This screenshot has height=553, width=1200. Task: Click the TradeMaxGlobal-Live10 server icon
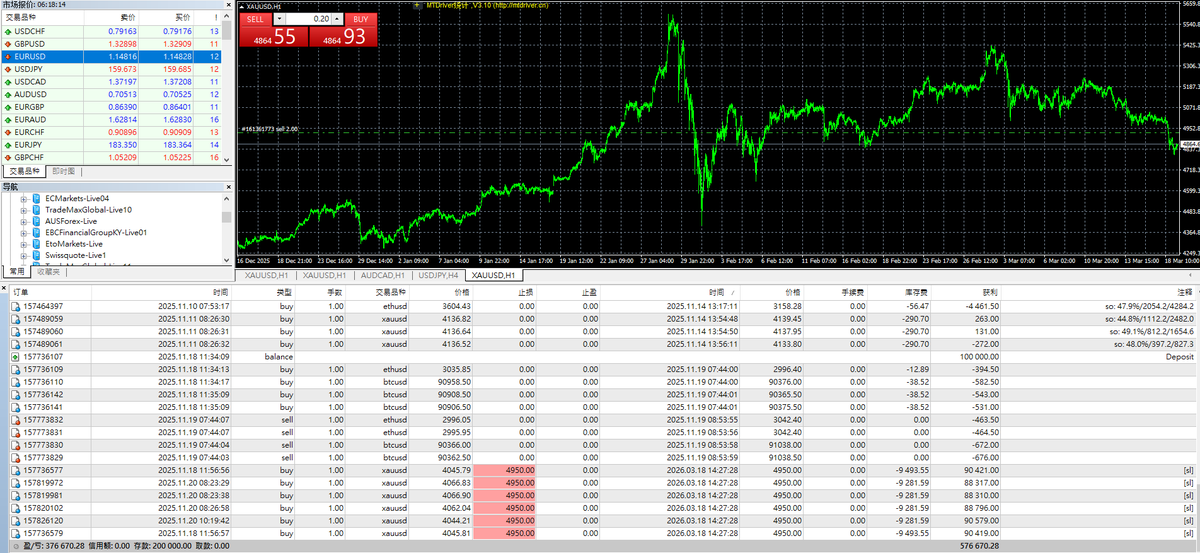pos(37,209)
